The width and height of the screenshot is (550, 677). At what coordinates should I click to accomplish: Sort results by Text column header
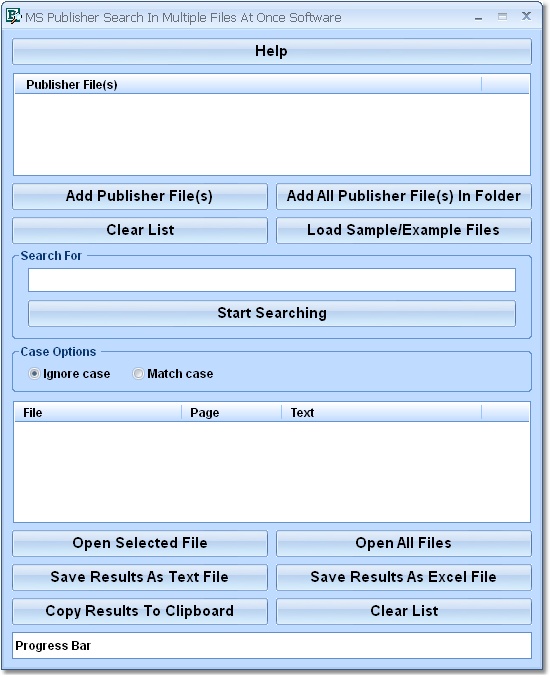tap(381, 413)
